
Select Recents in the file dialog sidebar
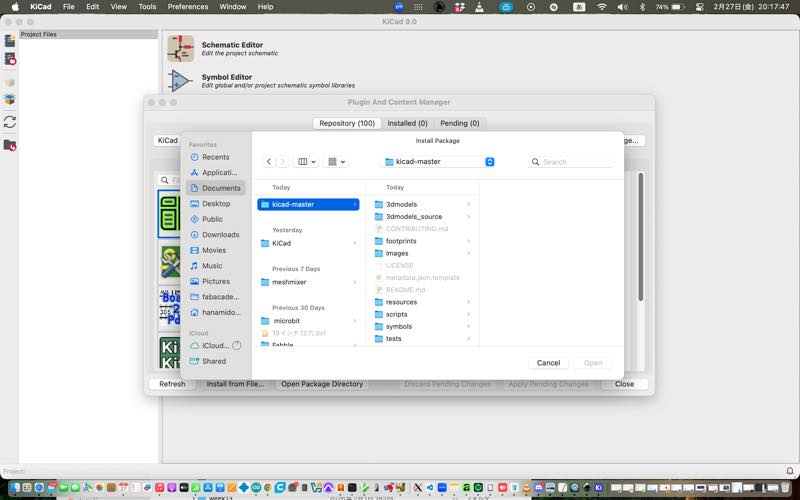pyautogui.click(x=215, y=157)
